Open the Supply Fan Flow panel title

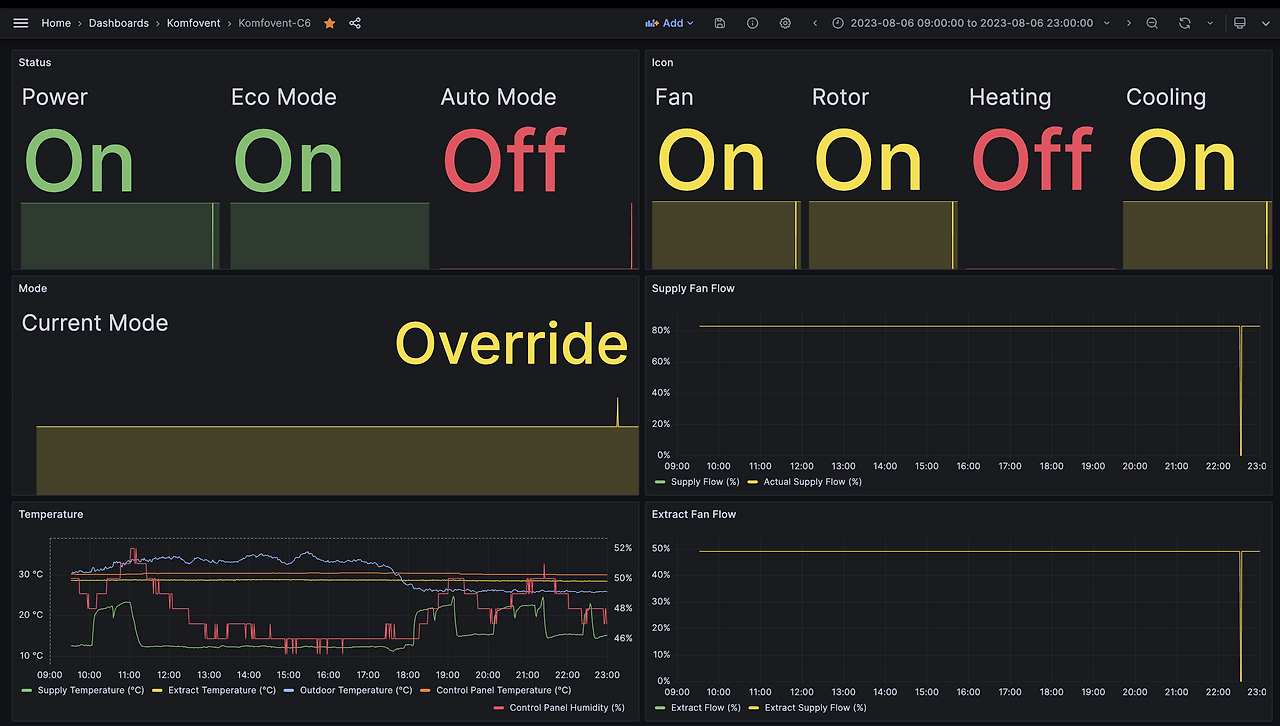coord(693,288)
